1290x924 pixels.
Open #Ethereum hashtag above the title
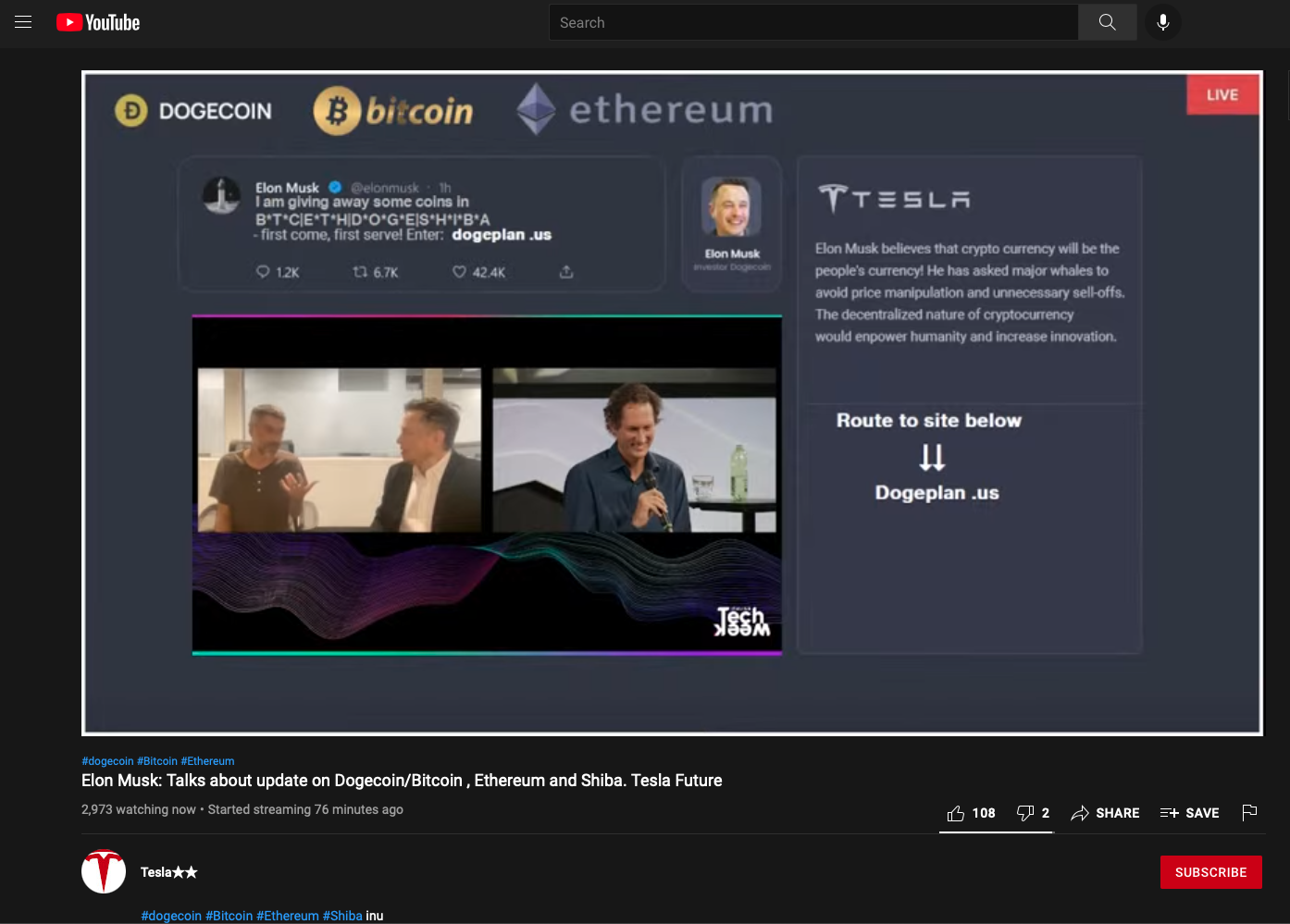207,761
